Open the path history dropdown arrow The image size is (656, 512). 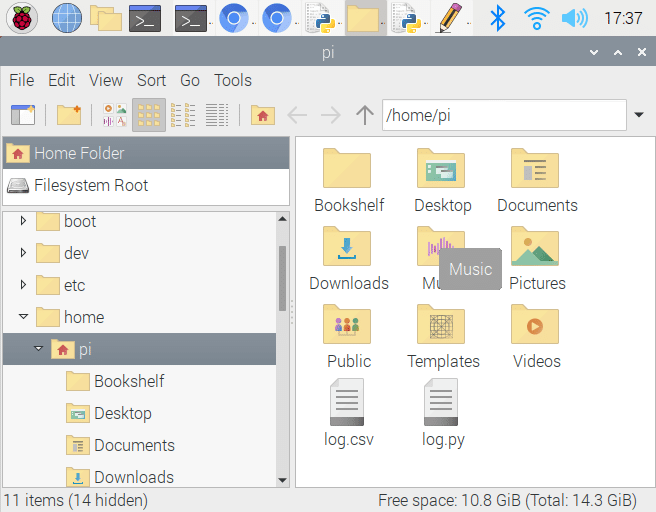pos(640,115)
